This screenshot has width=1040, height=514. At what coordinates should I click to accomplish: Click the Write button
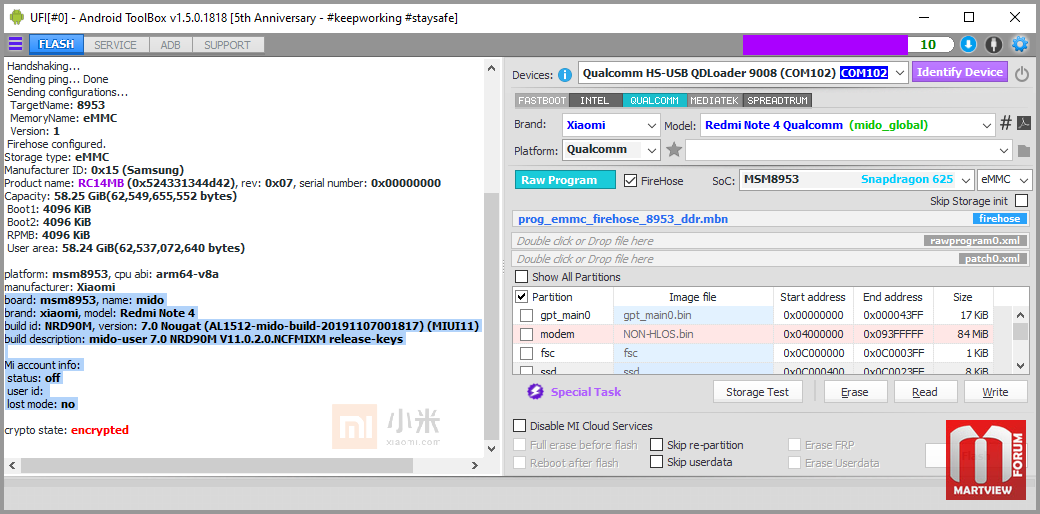(x=995, y=392)
